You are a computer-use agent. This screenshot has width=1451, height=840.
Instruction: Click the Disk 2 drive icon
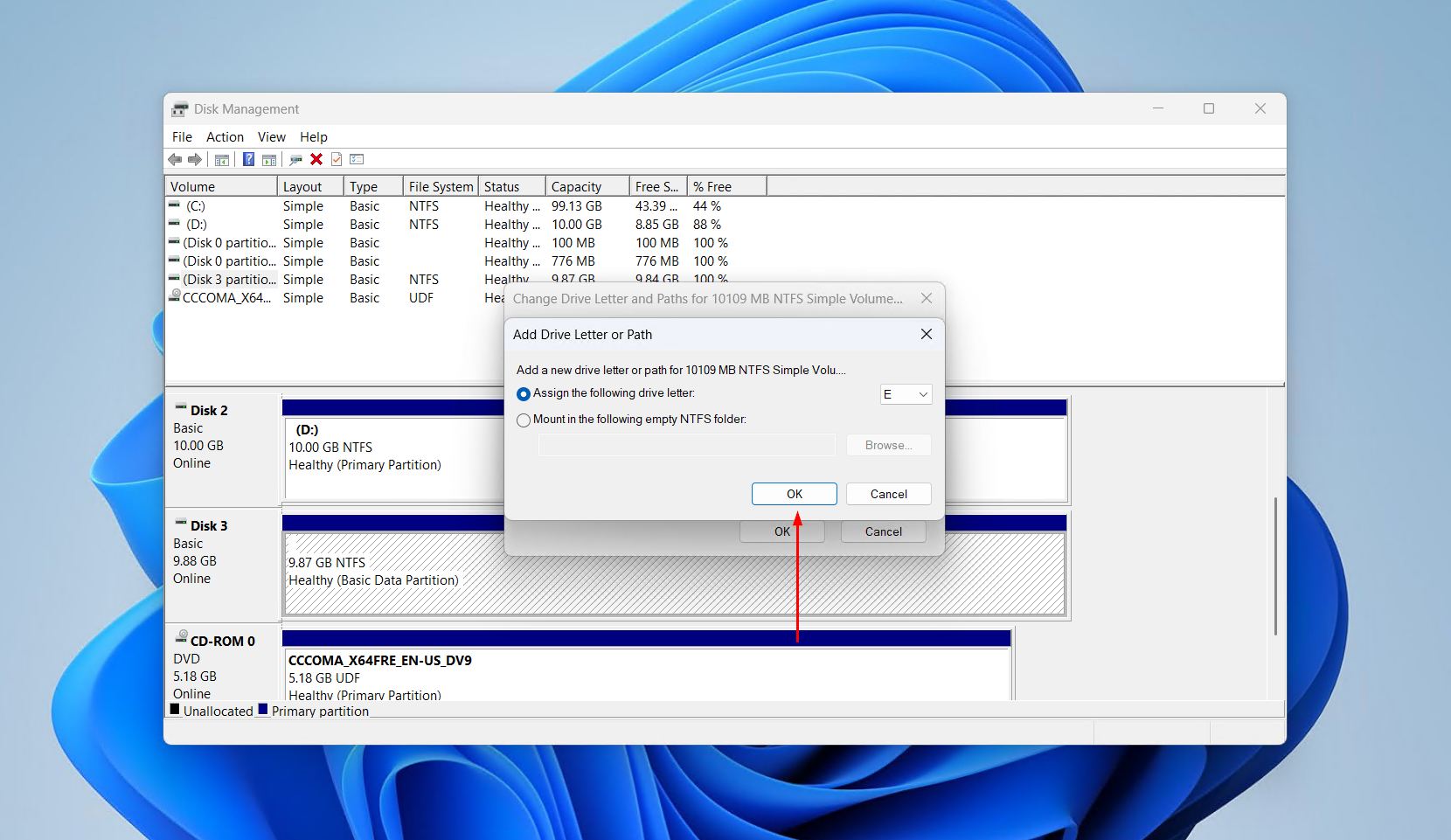point(181,407)
